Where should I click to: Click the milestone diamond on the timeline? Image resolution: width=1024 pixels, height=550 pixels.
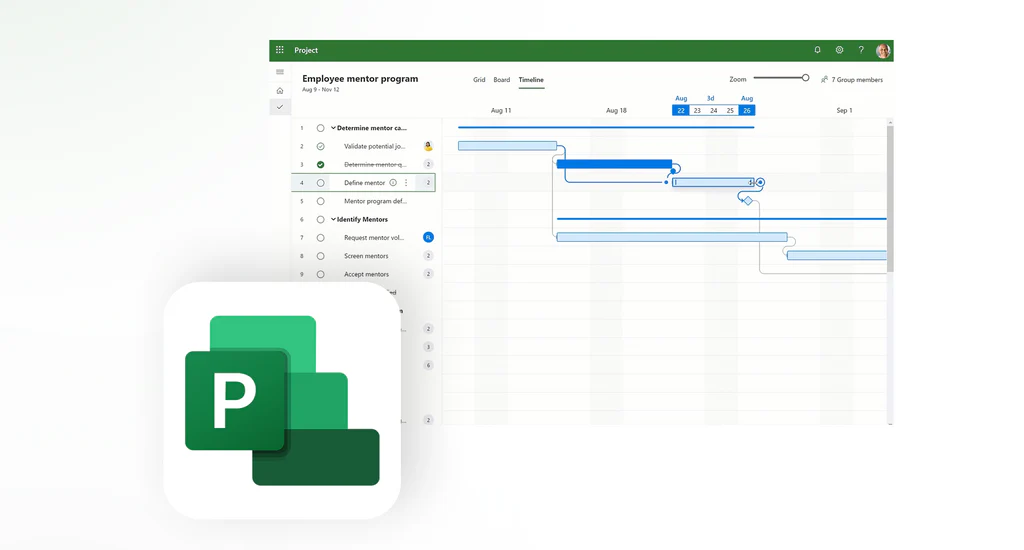click(x=747, y=201)
